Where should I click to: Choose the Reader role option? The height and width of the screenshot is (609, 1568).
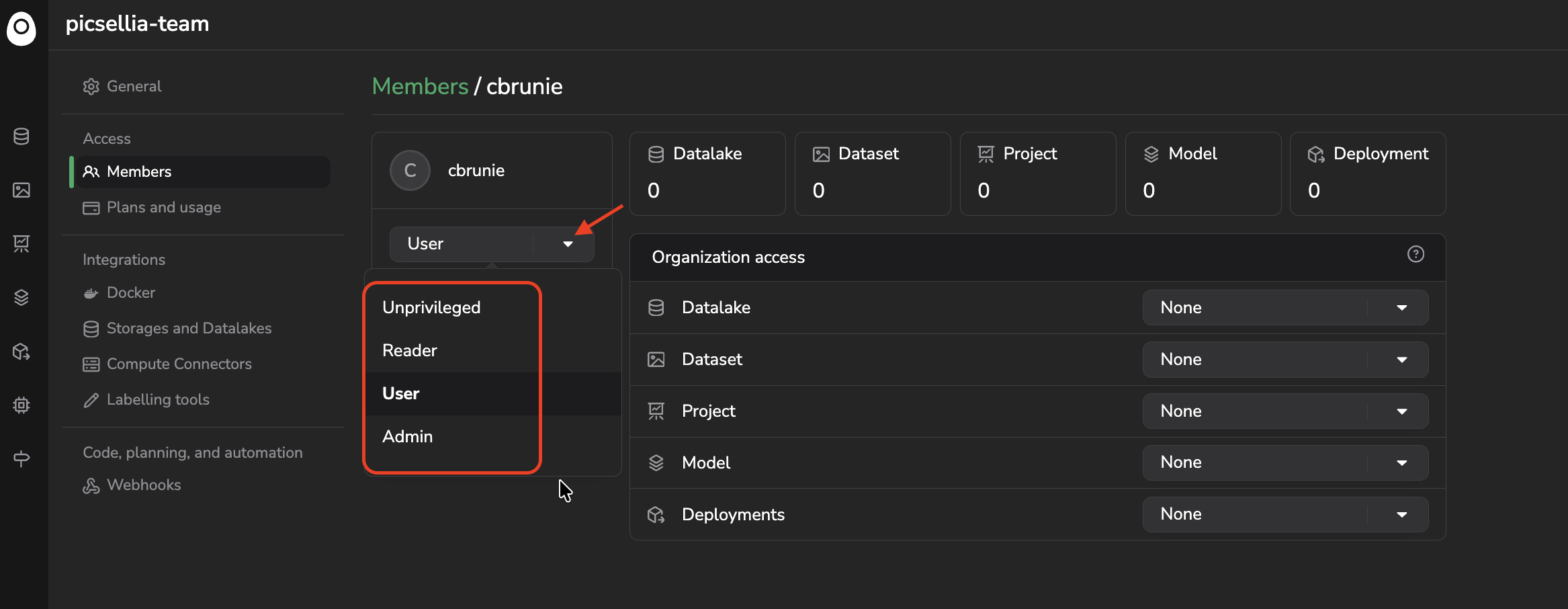(492, 350)
